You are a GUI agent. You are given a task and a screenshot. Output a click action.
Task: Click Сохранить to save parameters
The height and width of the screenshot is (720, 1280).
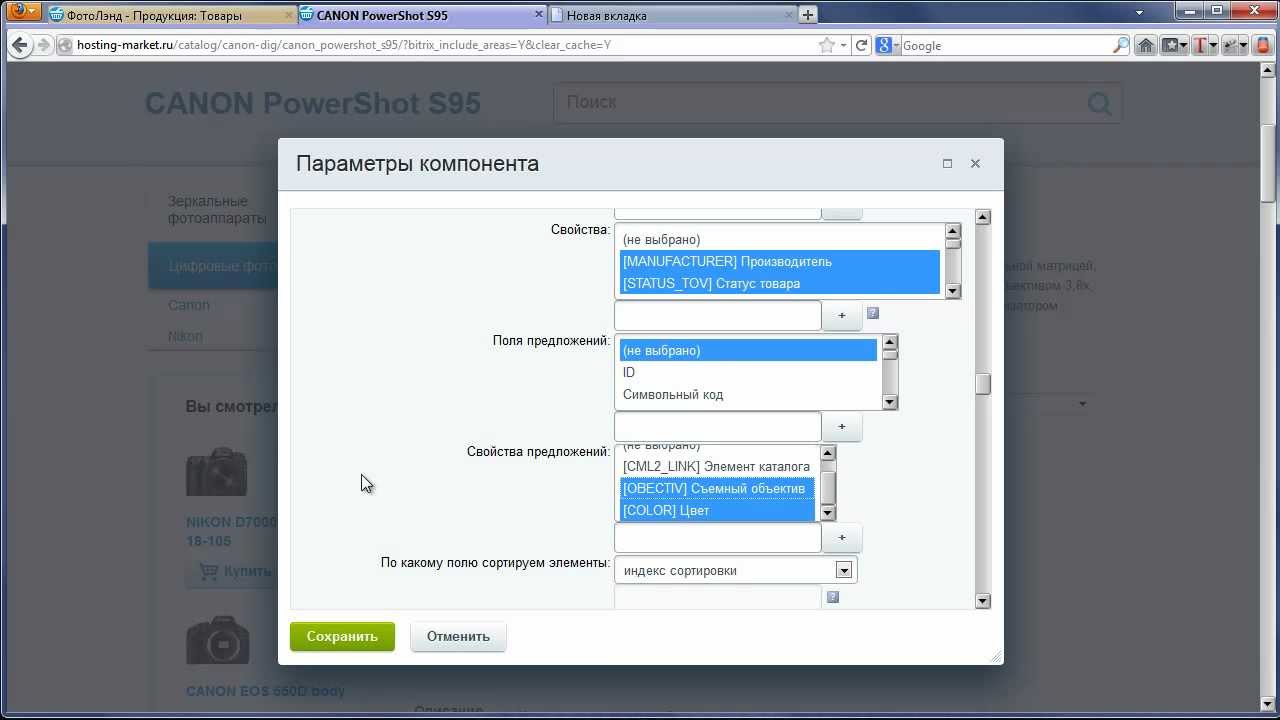pos(342,636)
